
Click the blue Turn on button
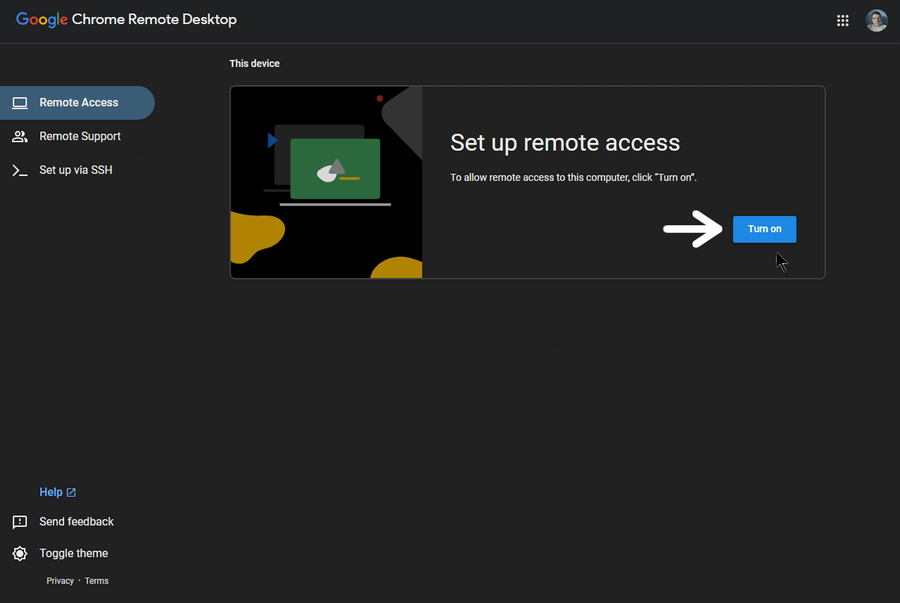click(x=764, y=229)
